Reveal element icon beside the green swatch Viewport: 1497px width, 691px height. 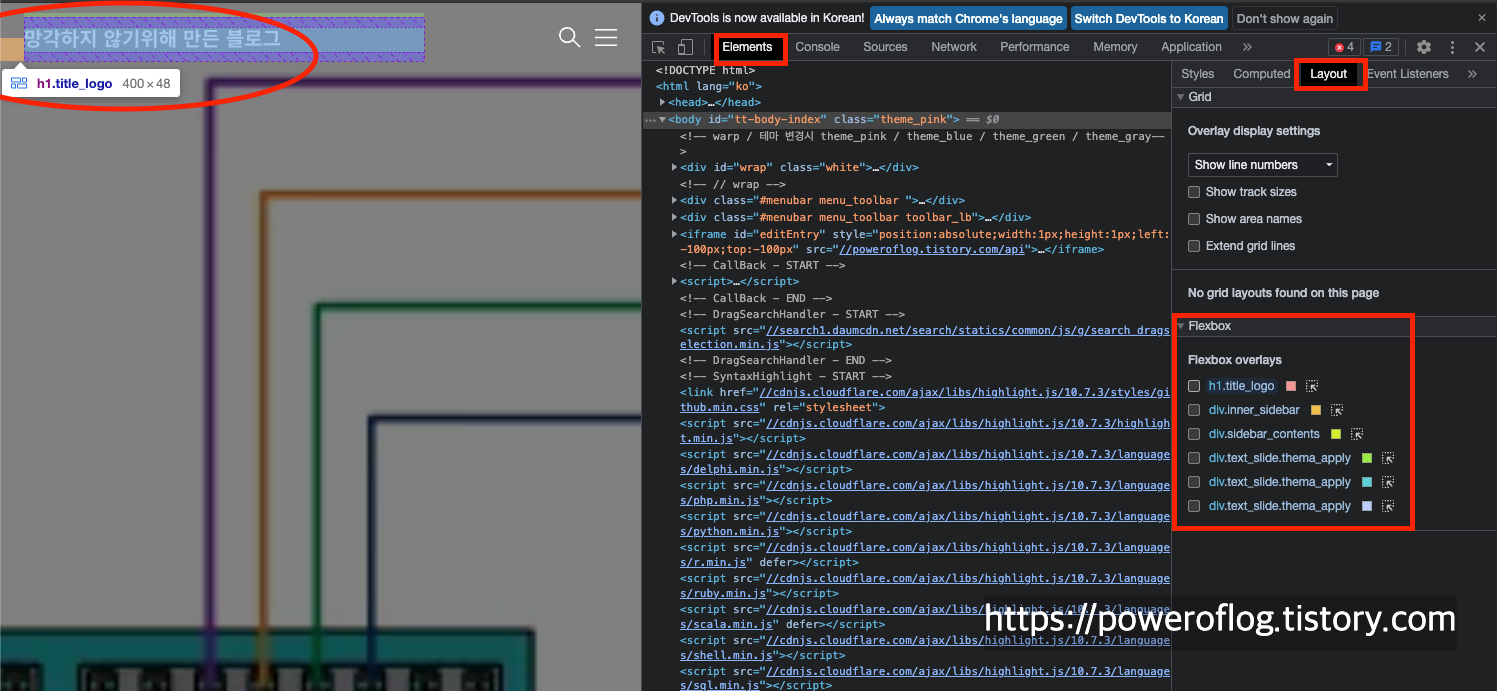point(1388,458)
